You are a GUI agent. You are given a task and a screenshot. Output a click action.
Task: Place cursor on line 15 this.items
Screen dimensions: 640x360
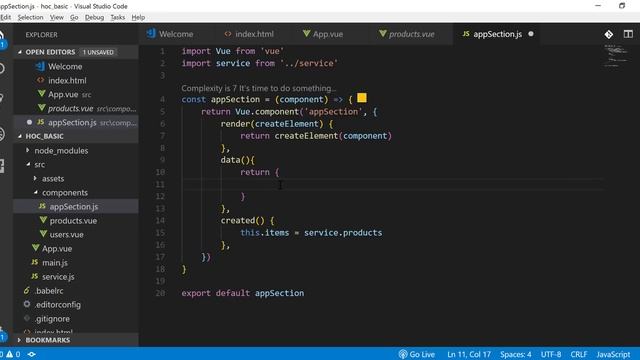tap(264, 233)
